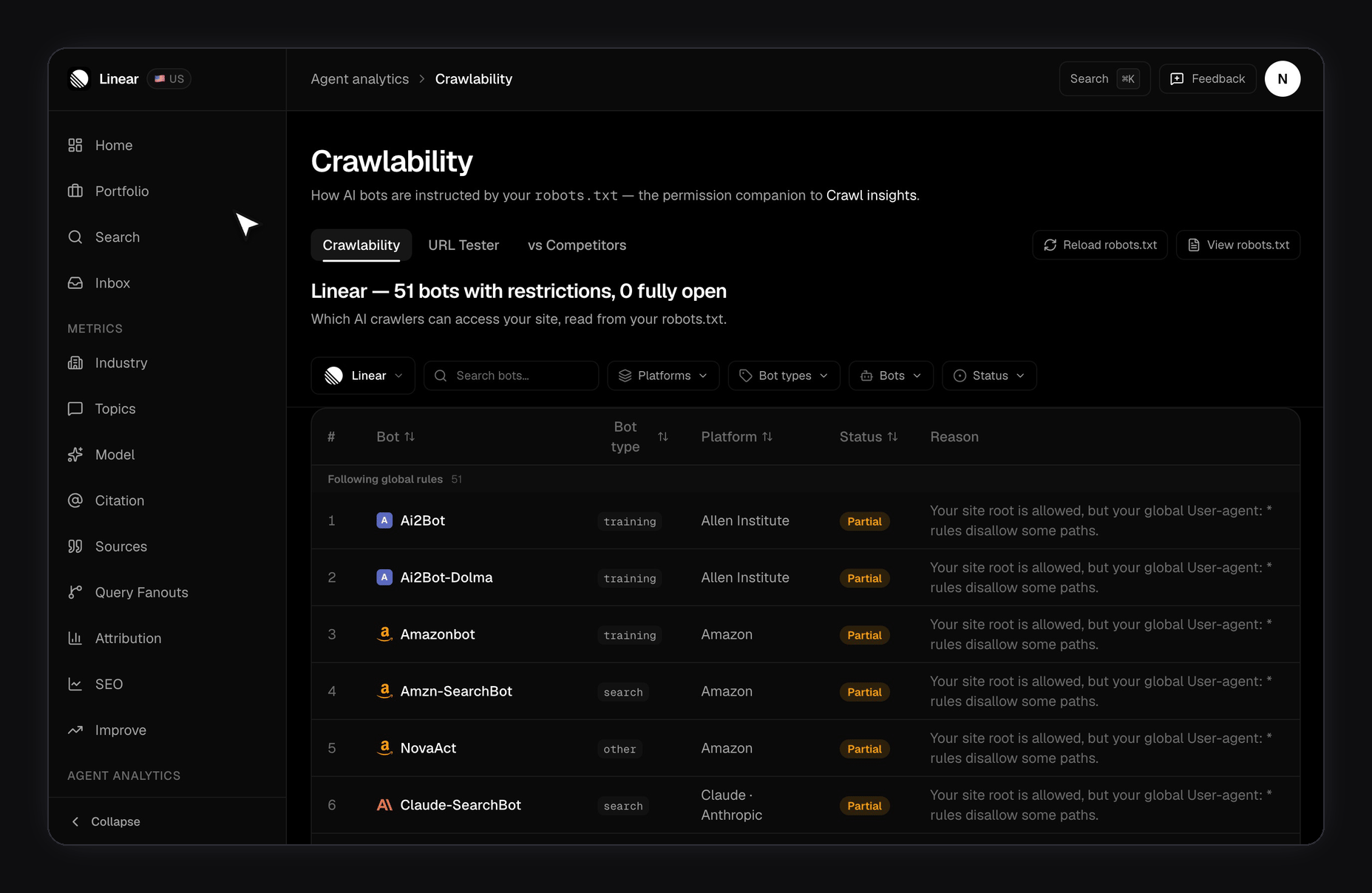Click the Claude · Anthropic platform cell
Image resolution: width=1372 pixels, height=893 pixels.
coord(731,805)
